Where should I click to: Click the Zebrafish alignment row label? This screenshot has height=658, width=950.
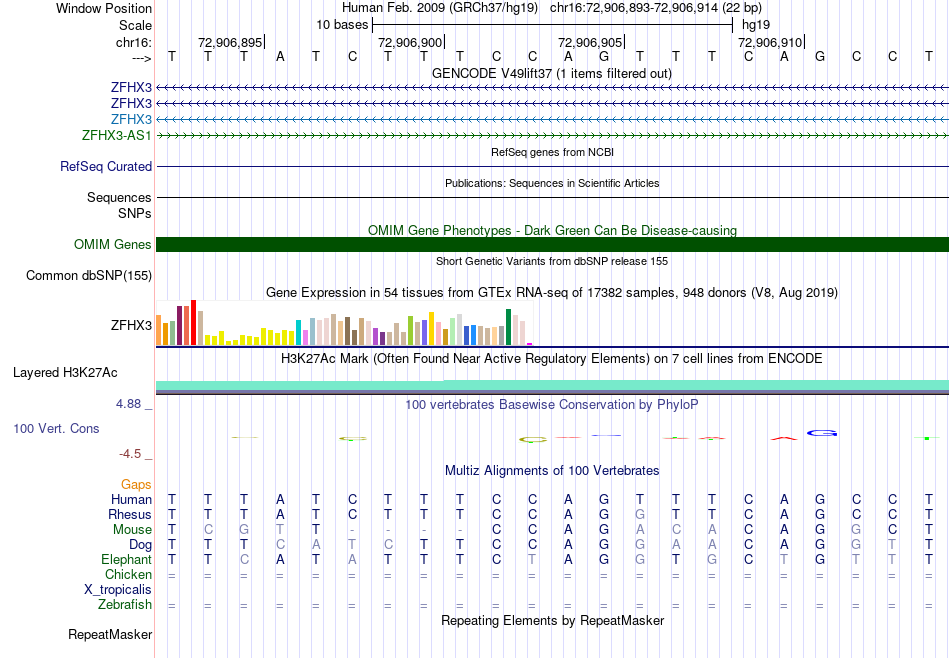click(x=125, y=605)
